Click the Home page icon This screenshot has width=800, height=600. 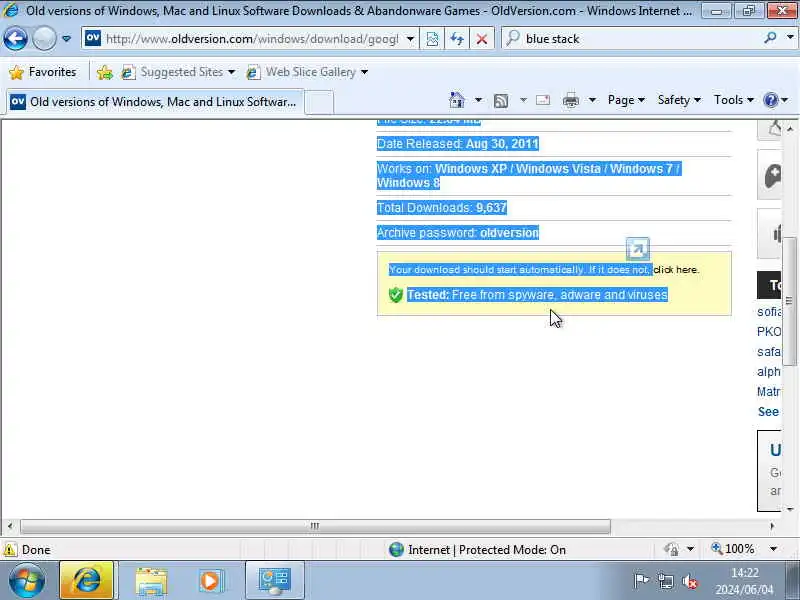[x=457, y=100]
